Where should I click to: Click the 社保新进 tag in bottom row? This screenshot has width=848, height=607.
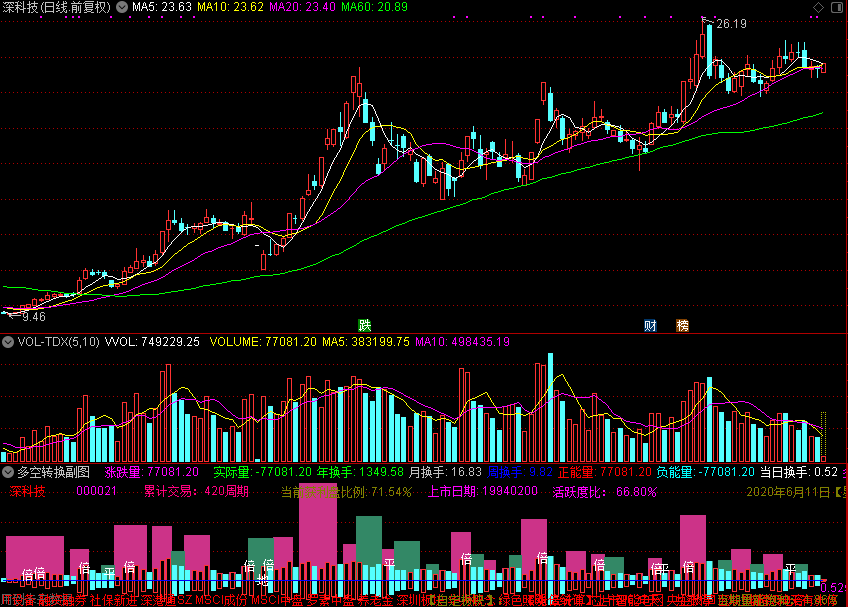pos(114,600)
